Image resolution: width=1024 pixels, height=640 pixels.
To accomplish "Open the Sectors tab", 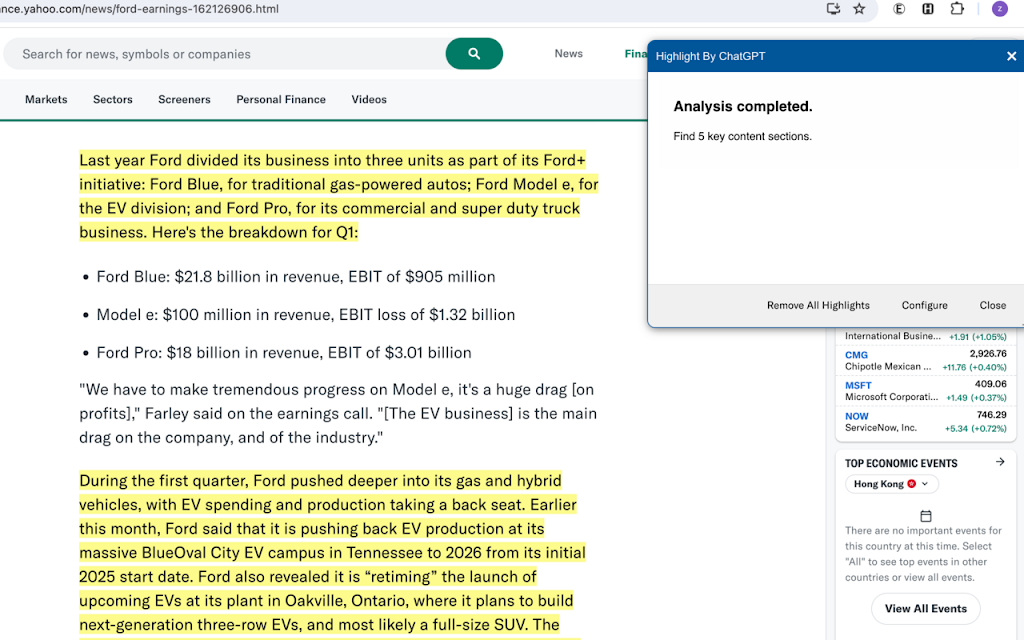I will pyautogui.click(x=112, y=99).
